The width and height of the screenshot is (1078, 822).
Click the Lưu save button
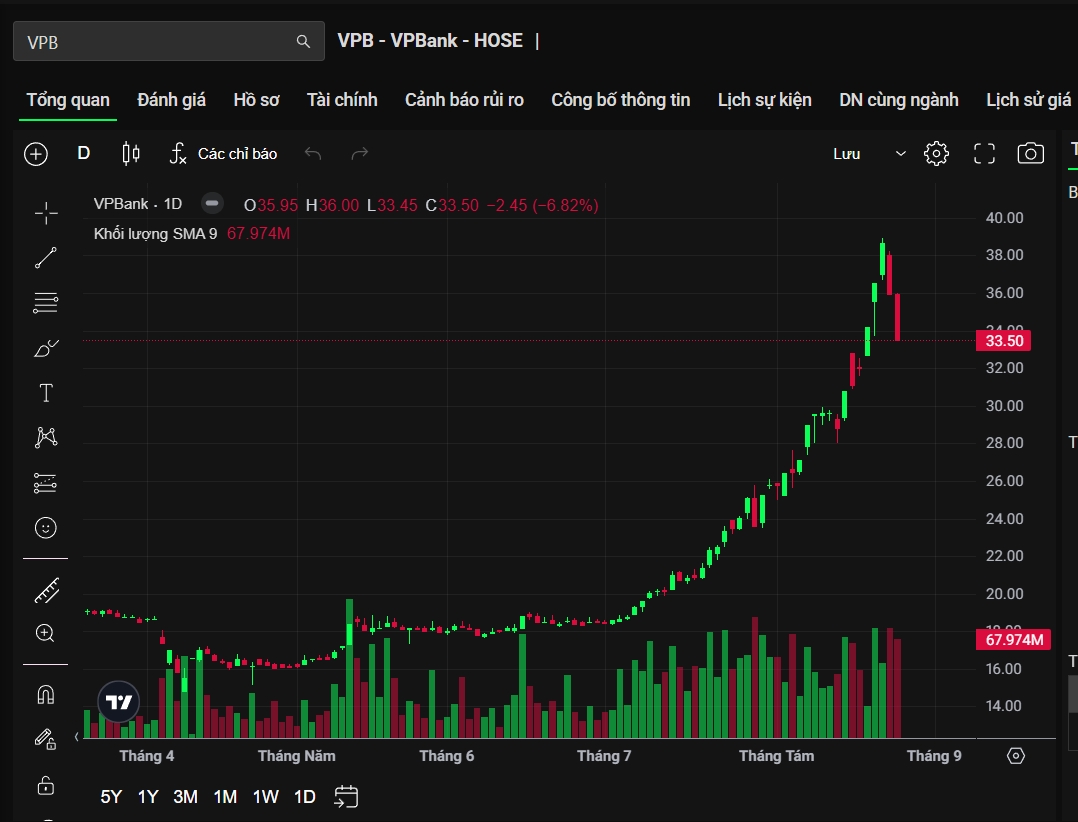pos(847,154)
